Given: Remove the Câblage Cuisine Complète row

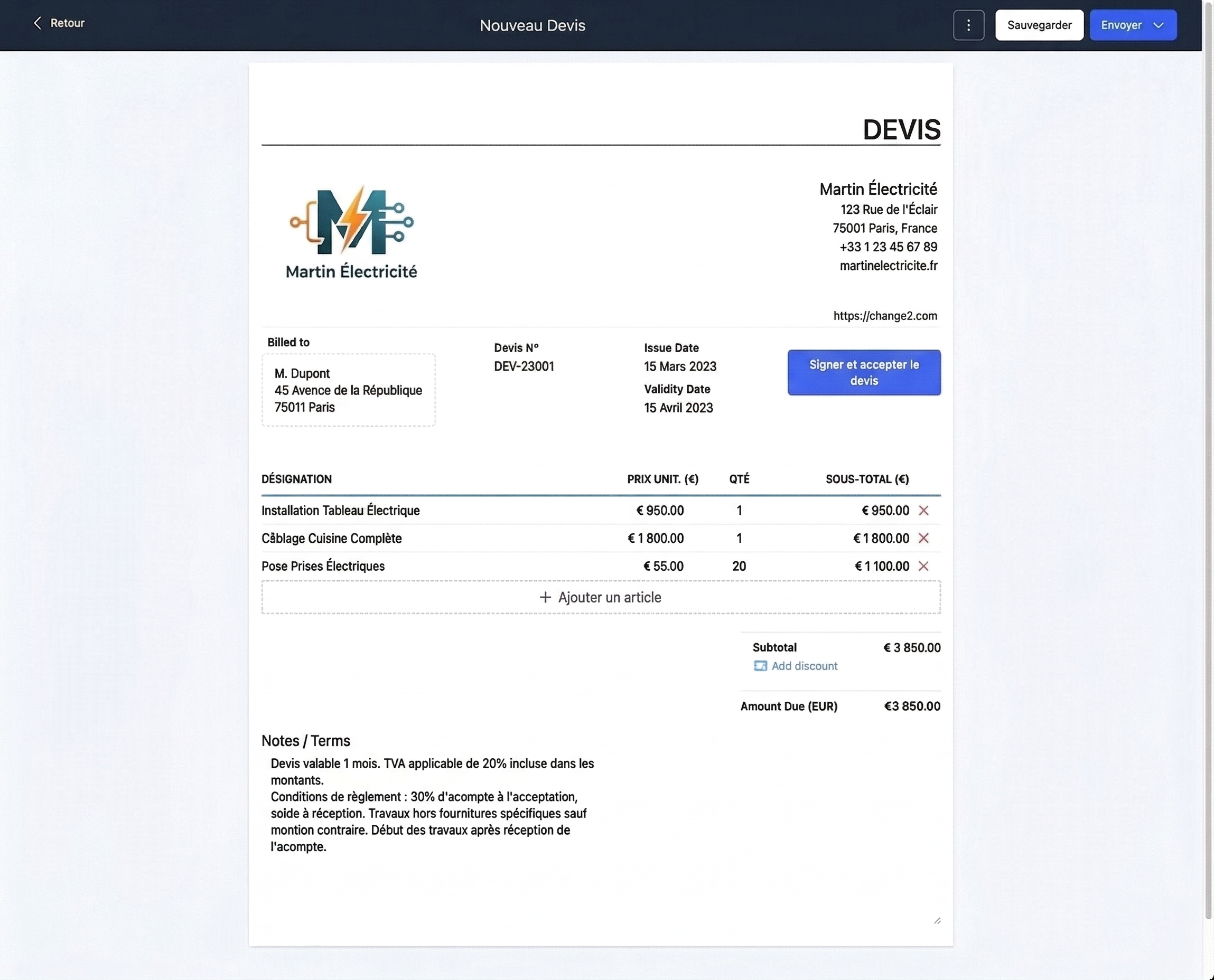Looking at the screenshot, I should pos(924,538).
